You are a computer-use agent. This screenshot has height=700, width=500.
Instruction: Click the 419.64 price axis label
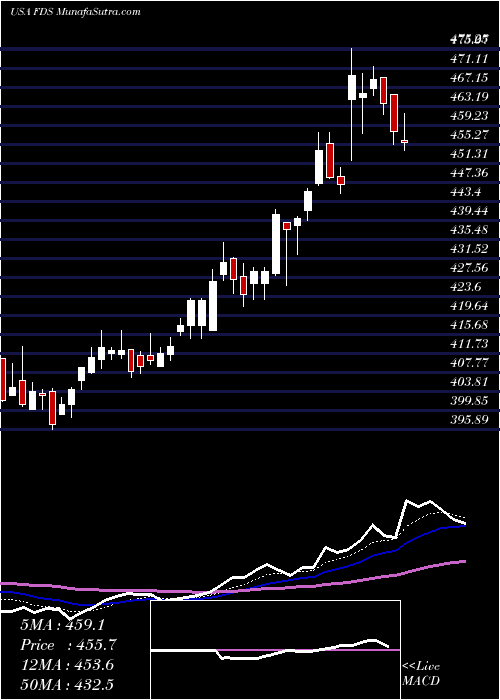coord(468,306)
